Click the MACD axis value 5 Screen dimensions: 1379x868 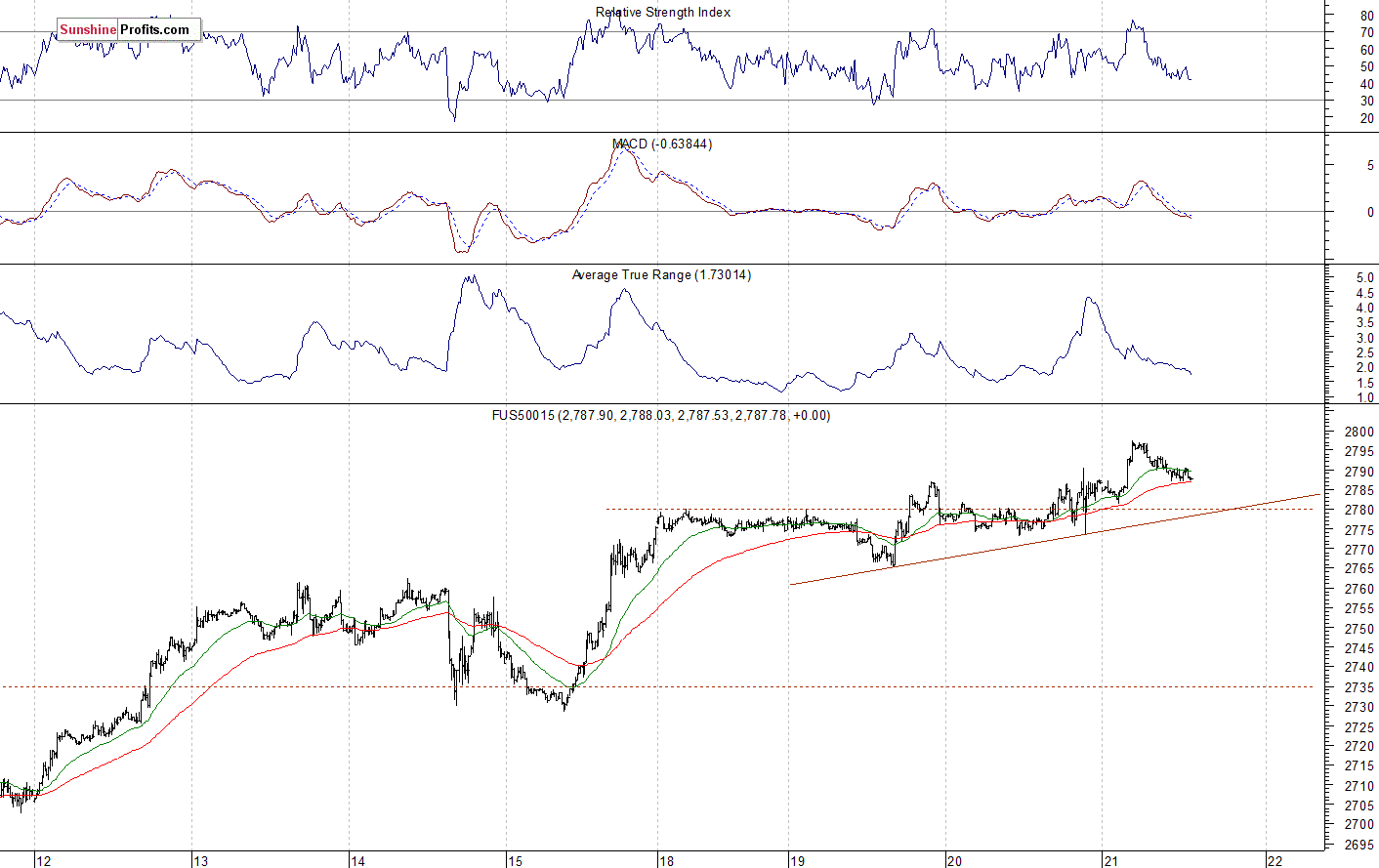tap(1370, 166)
